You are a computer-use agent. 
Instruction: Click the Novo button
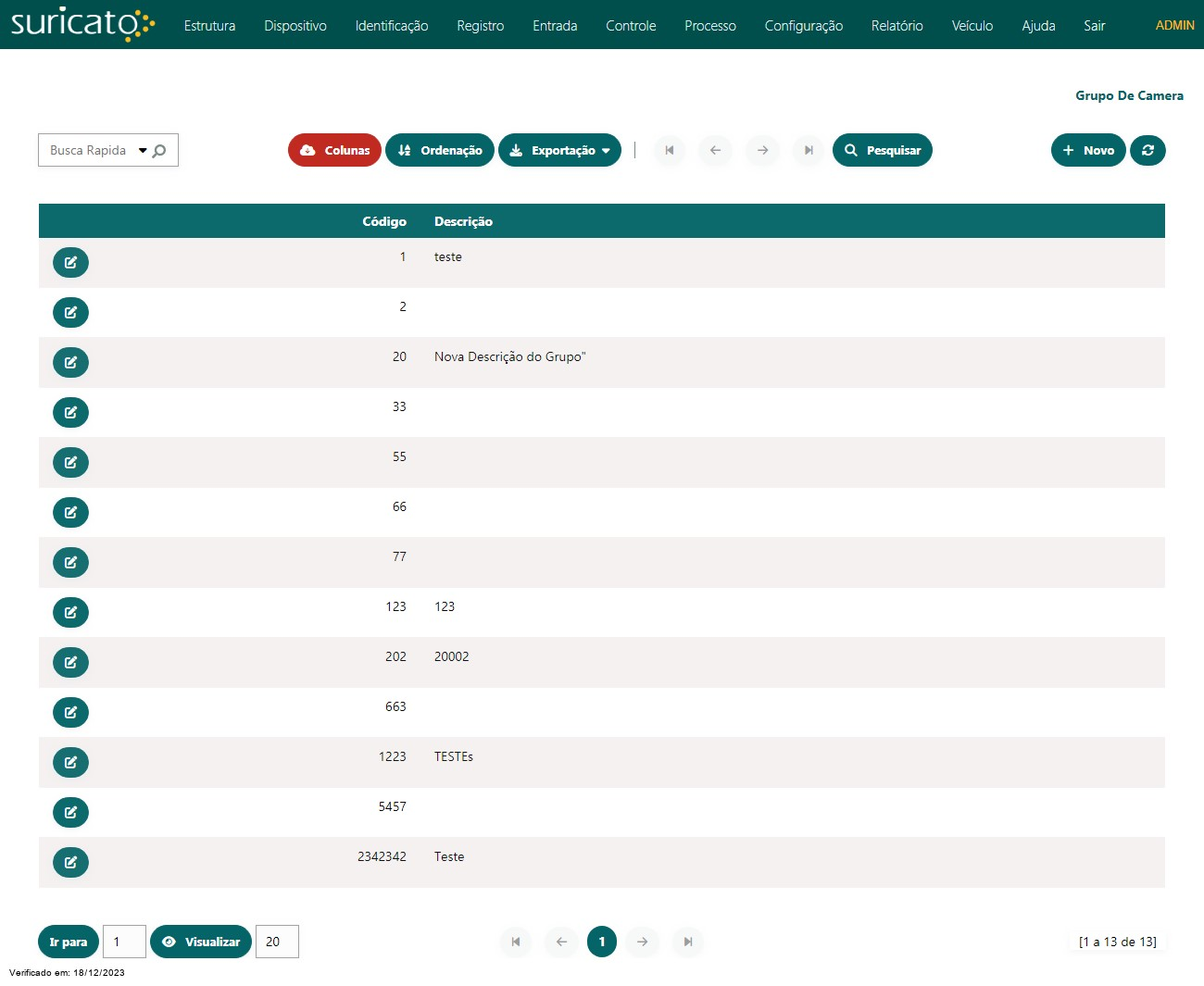[1088, 150]
